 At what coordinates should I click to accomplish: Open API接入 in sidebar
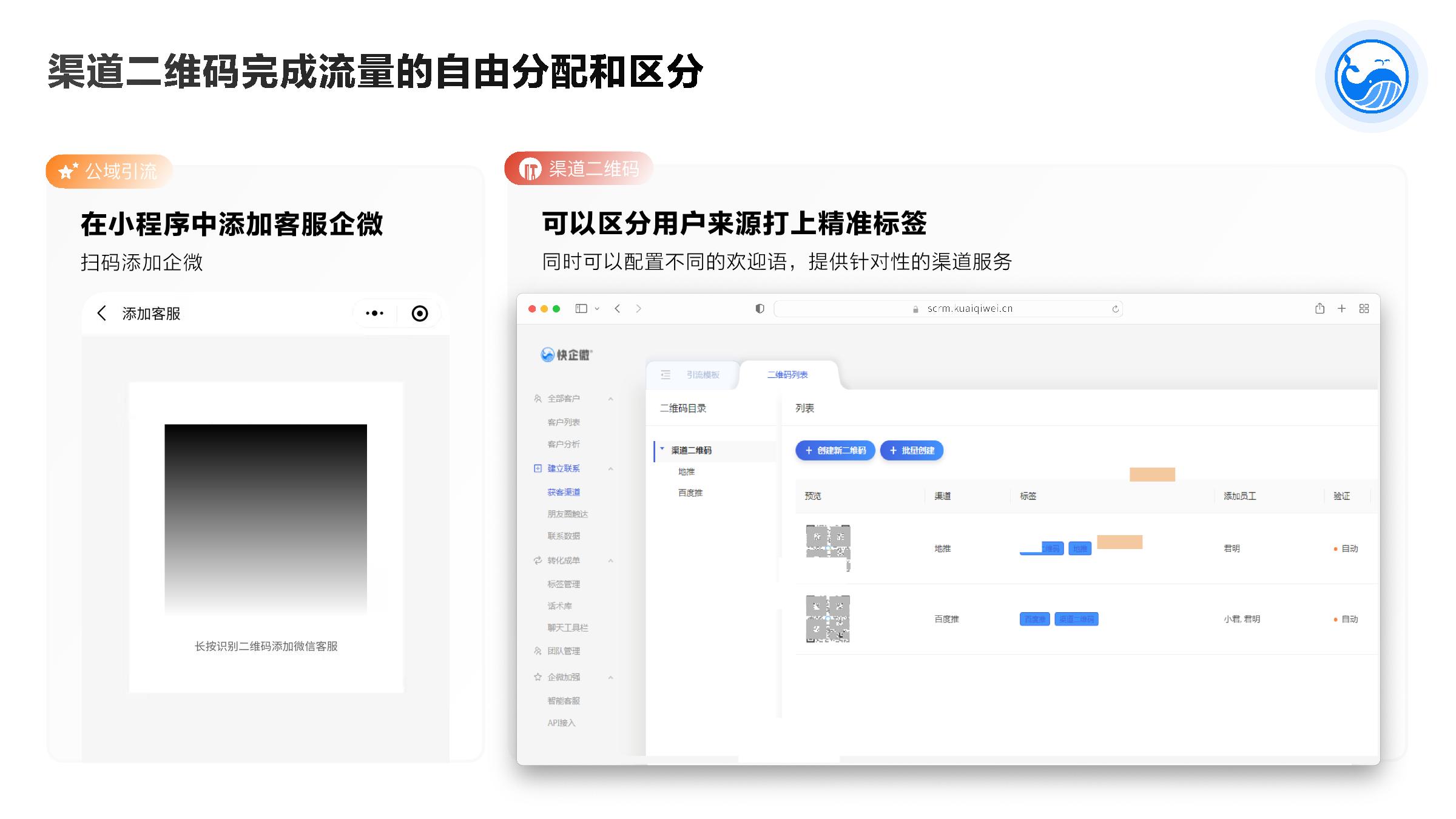[561, 723]
